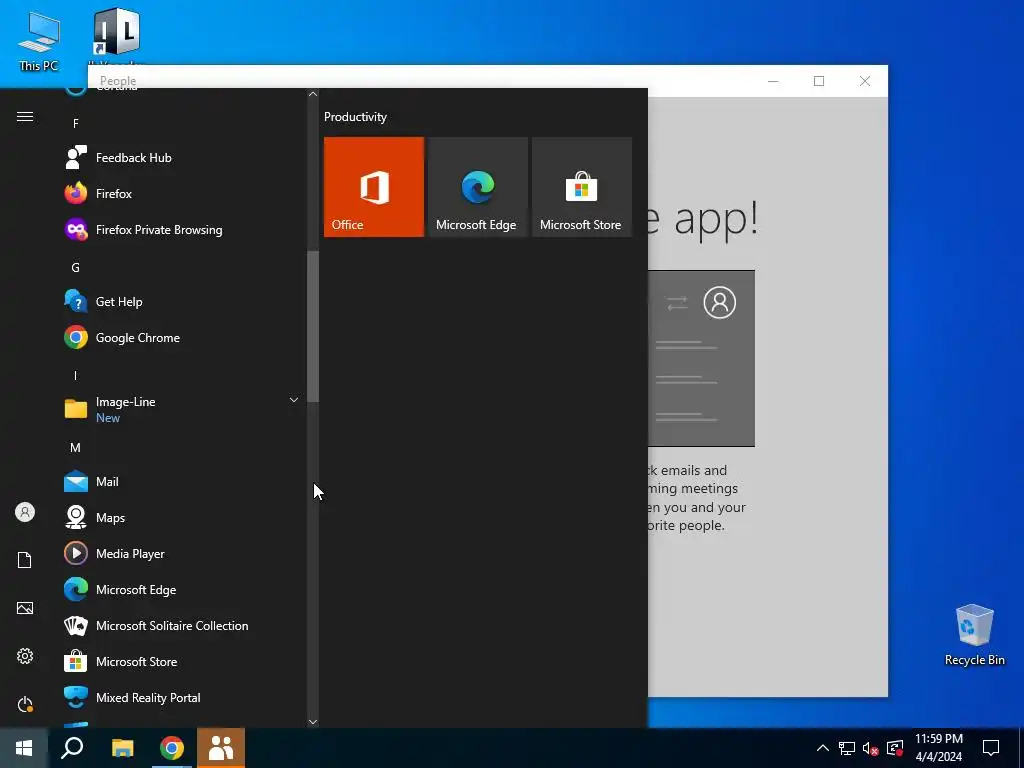Jump to letter G section header

coord(76,267)
